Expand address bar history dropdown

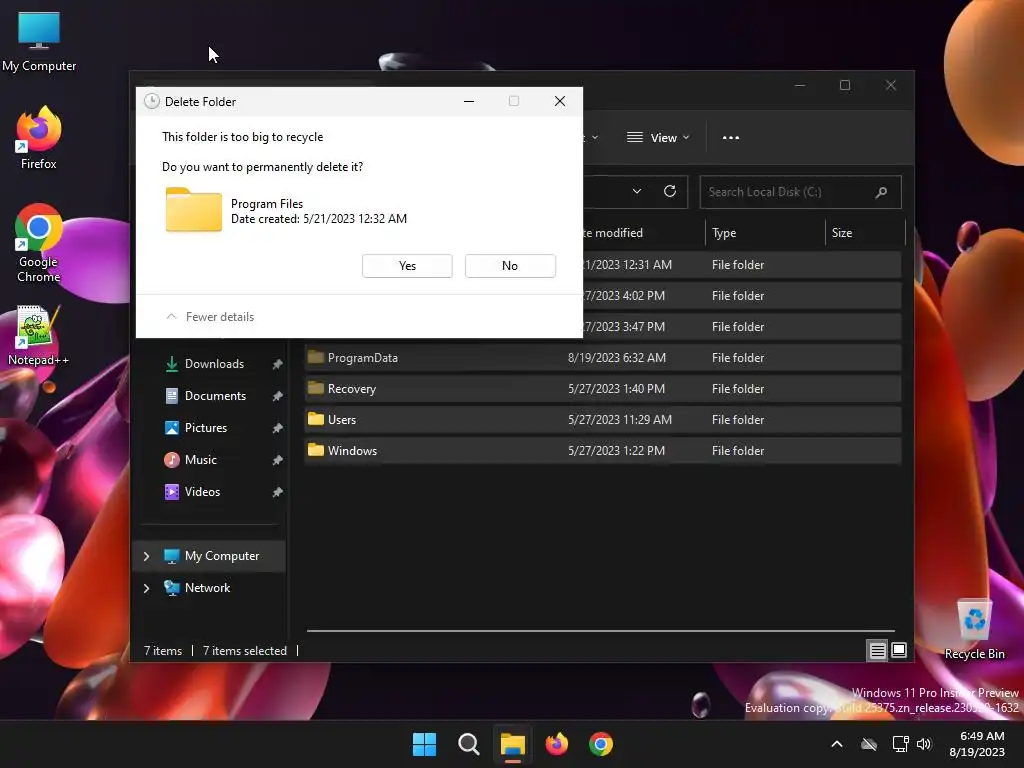637,191
